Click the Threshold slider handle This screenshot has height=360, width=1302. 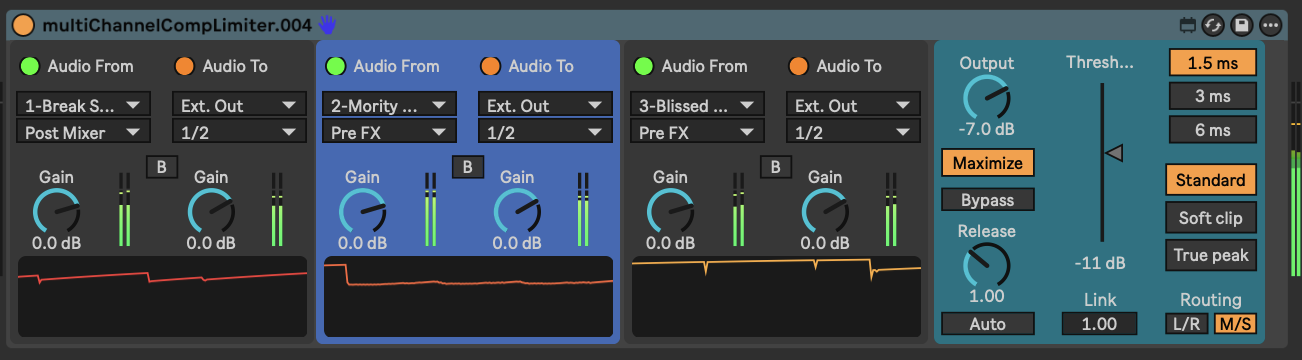click(1114, 153)
